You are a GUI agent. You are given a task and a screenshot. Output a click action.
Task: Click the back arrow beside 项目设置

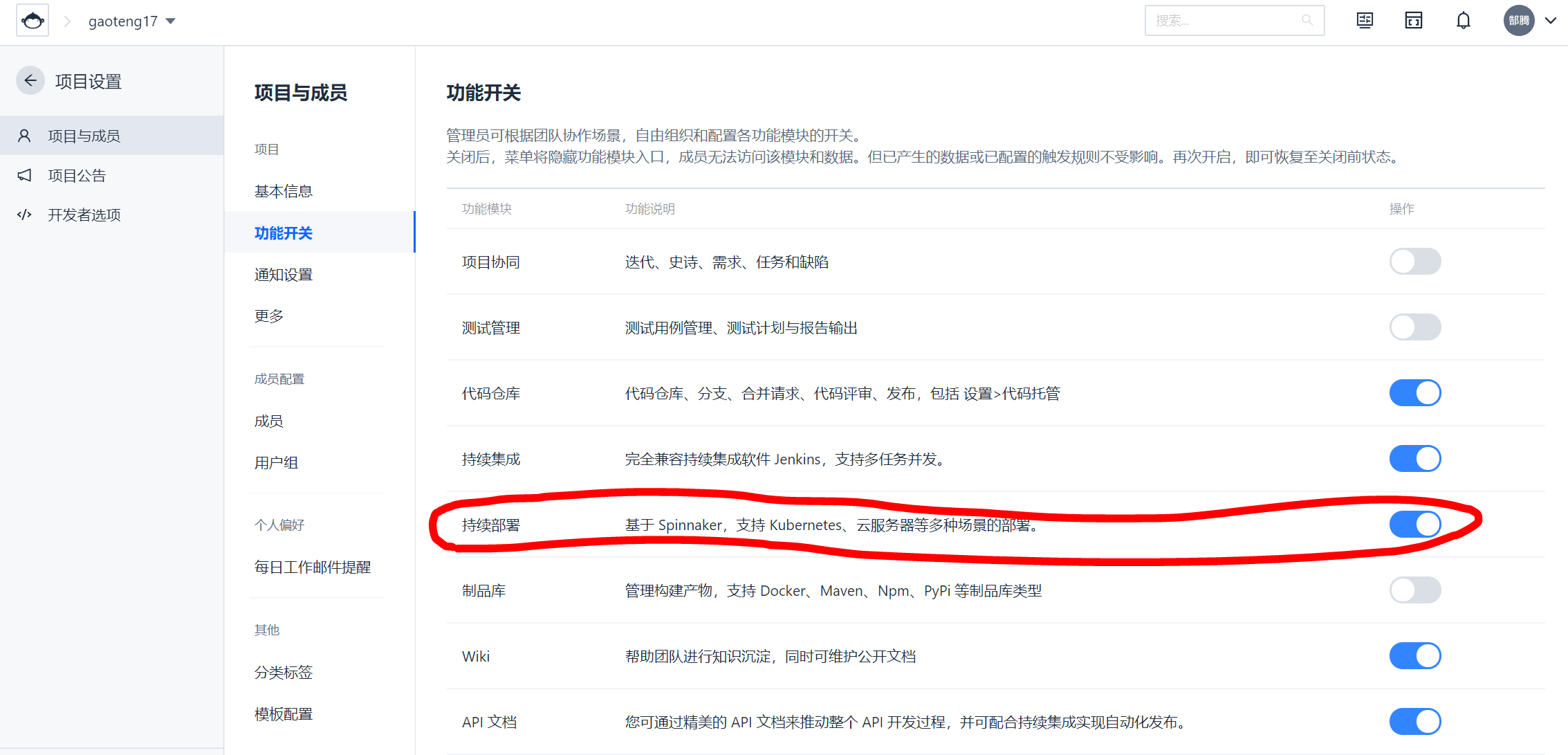point(30,81)
